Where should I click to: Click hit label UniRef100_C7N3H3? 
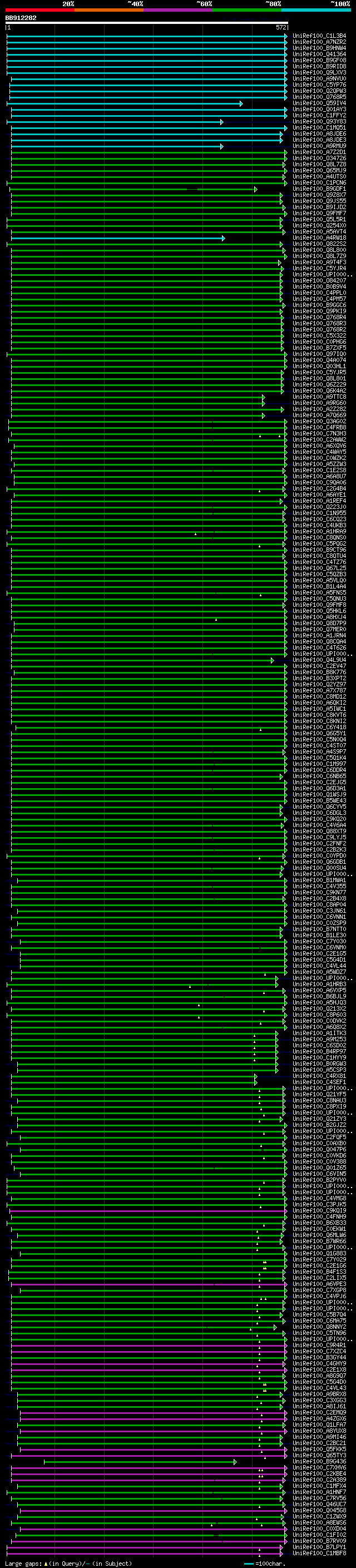coord(319,433)
